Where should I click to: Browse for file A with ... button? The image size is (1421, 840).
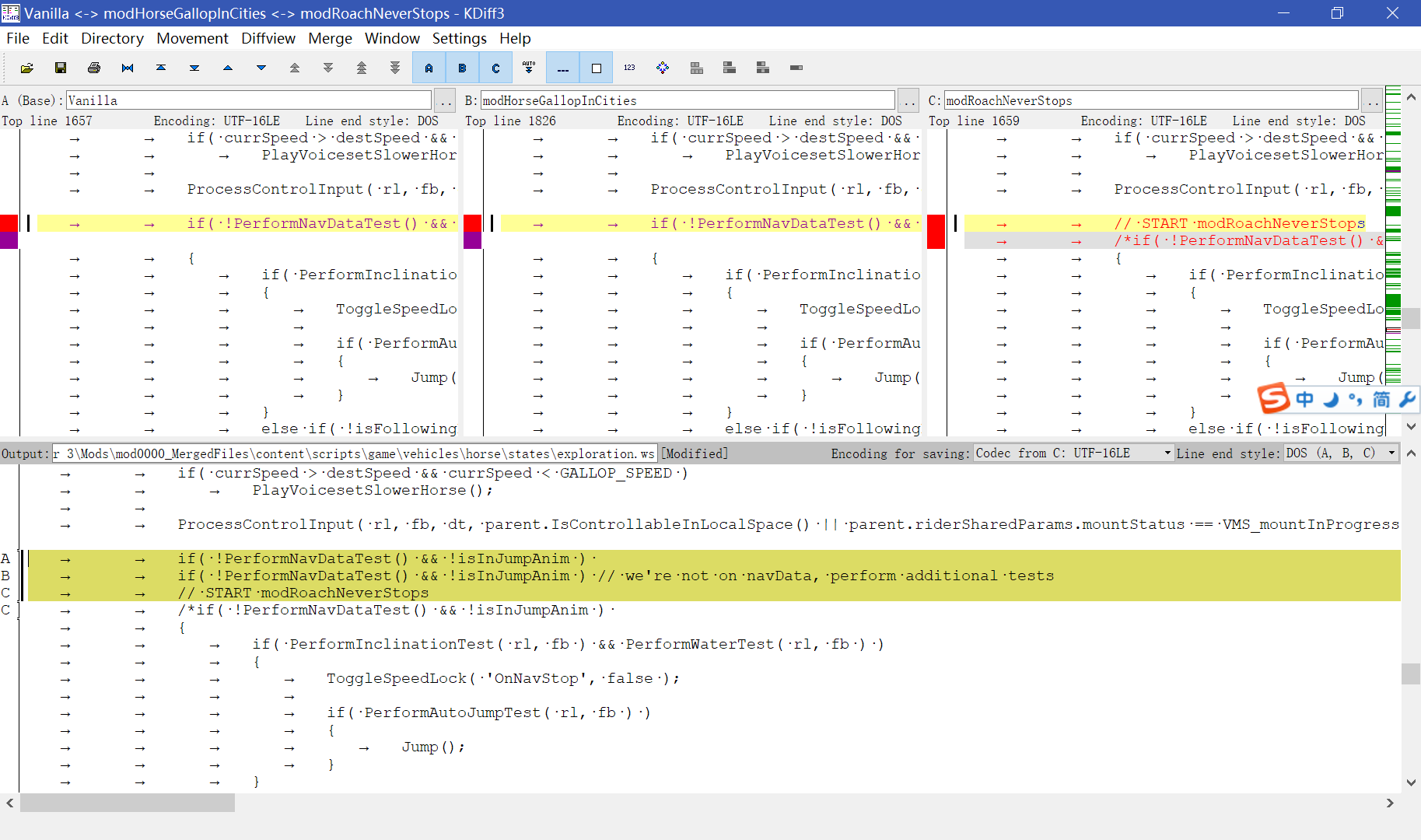tap(444, 100)
